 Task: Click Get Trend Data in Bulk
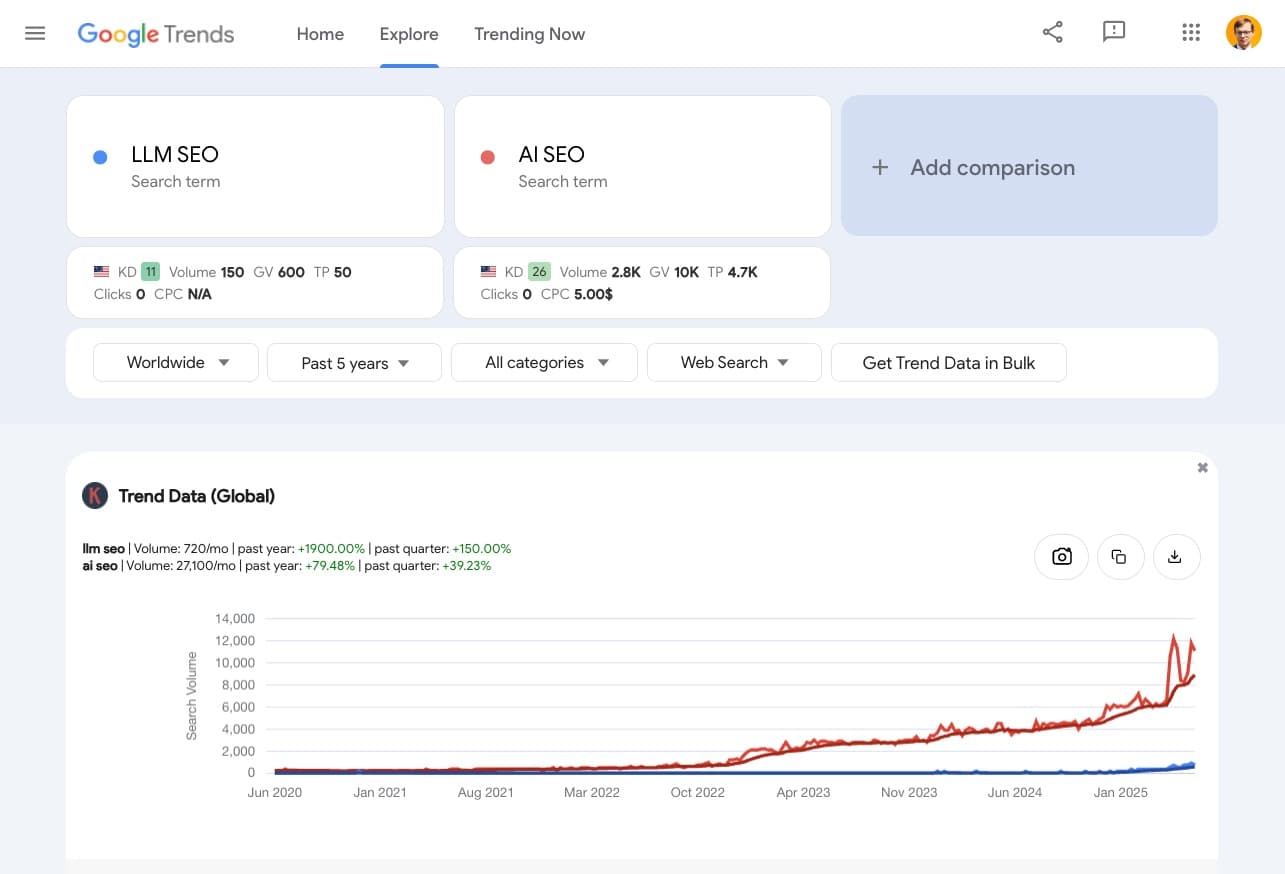[948, 362]
